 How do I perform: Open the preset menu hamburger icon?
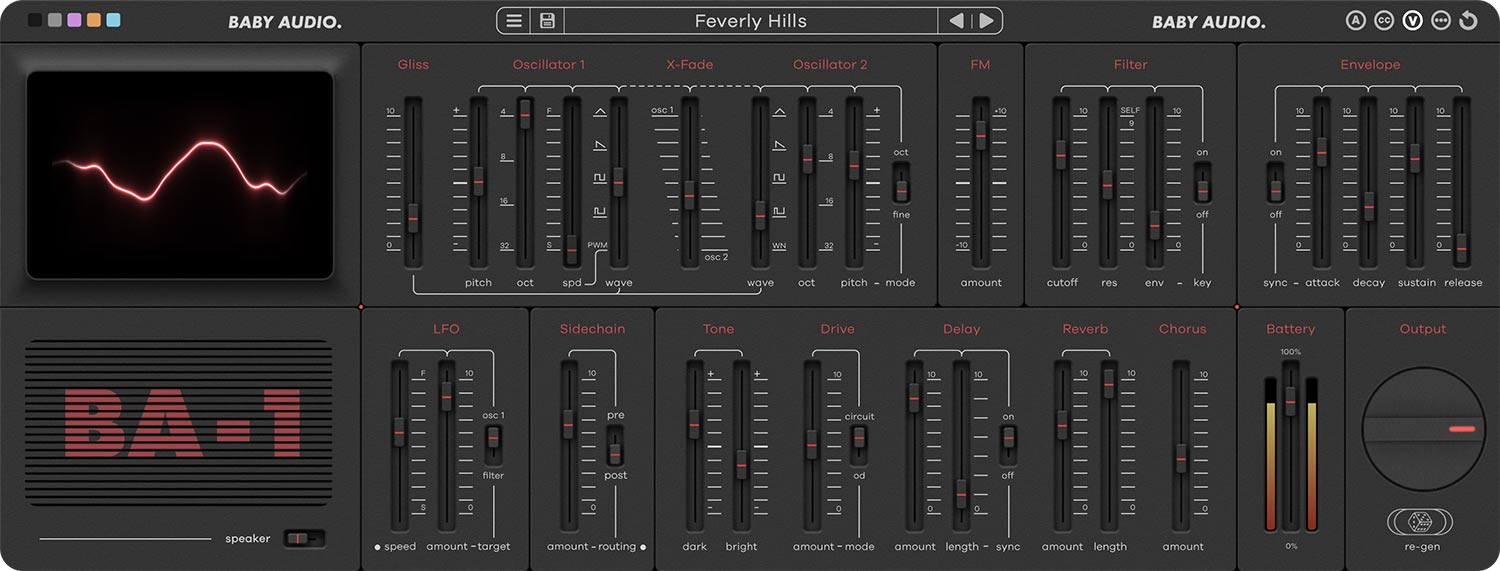click(x=514, y=21)
